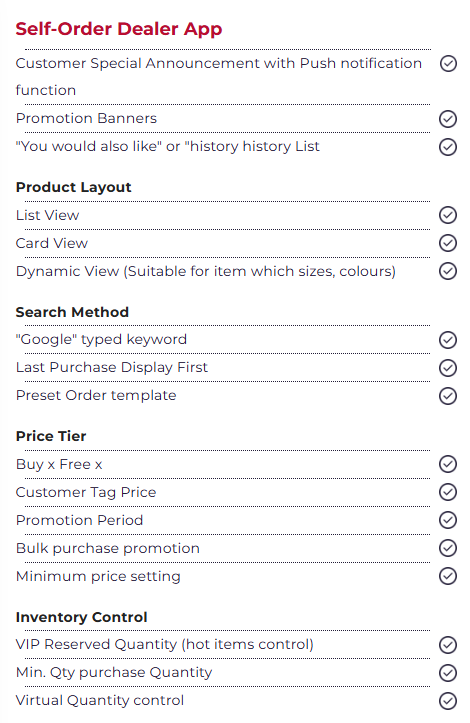Click the checkmark beside Promotion Period
Image resolution: width=470 pixels, height=723 pixels.
(x=447, y=520)
